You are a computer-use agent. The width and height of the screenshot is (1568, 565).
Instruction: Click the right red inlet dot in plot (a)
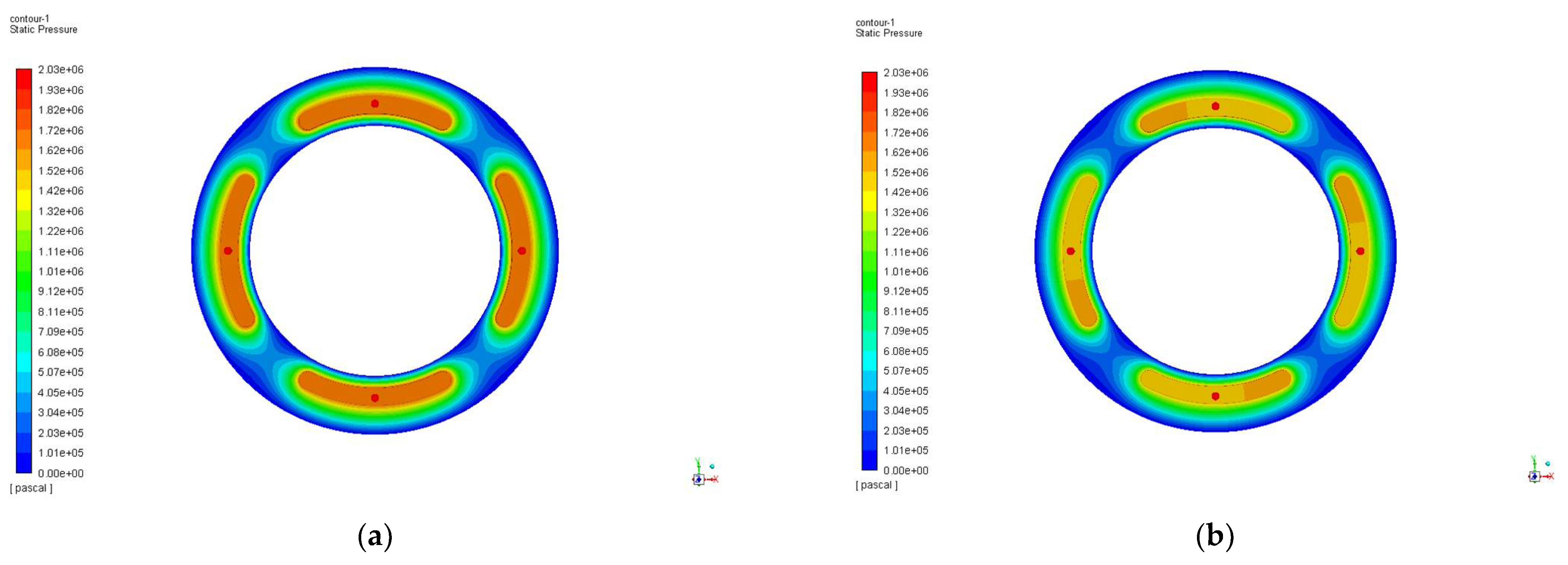[x=522, y=250]
